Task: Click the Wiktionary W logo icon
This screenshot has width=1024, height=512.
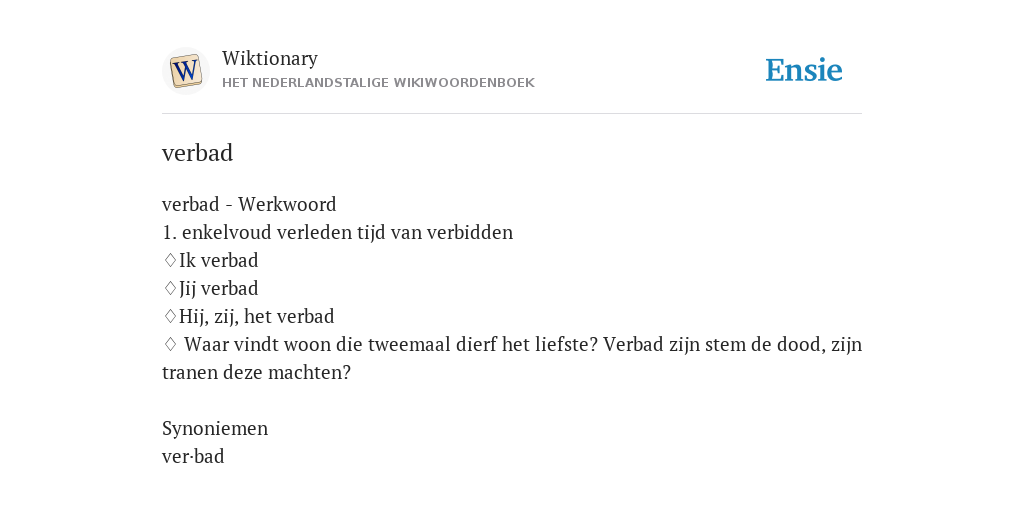Action: (185, 71)
